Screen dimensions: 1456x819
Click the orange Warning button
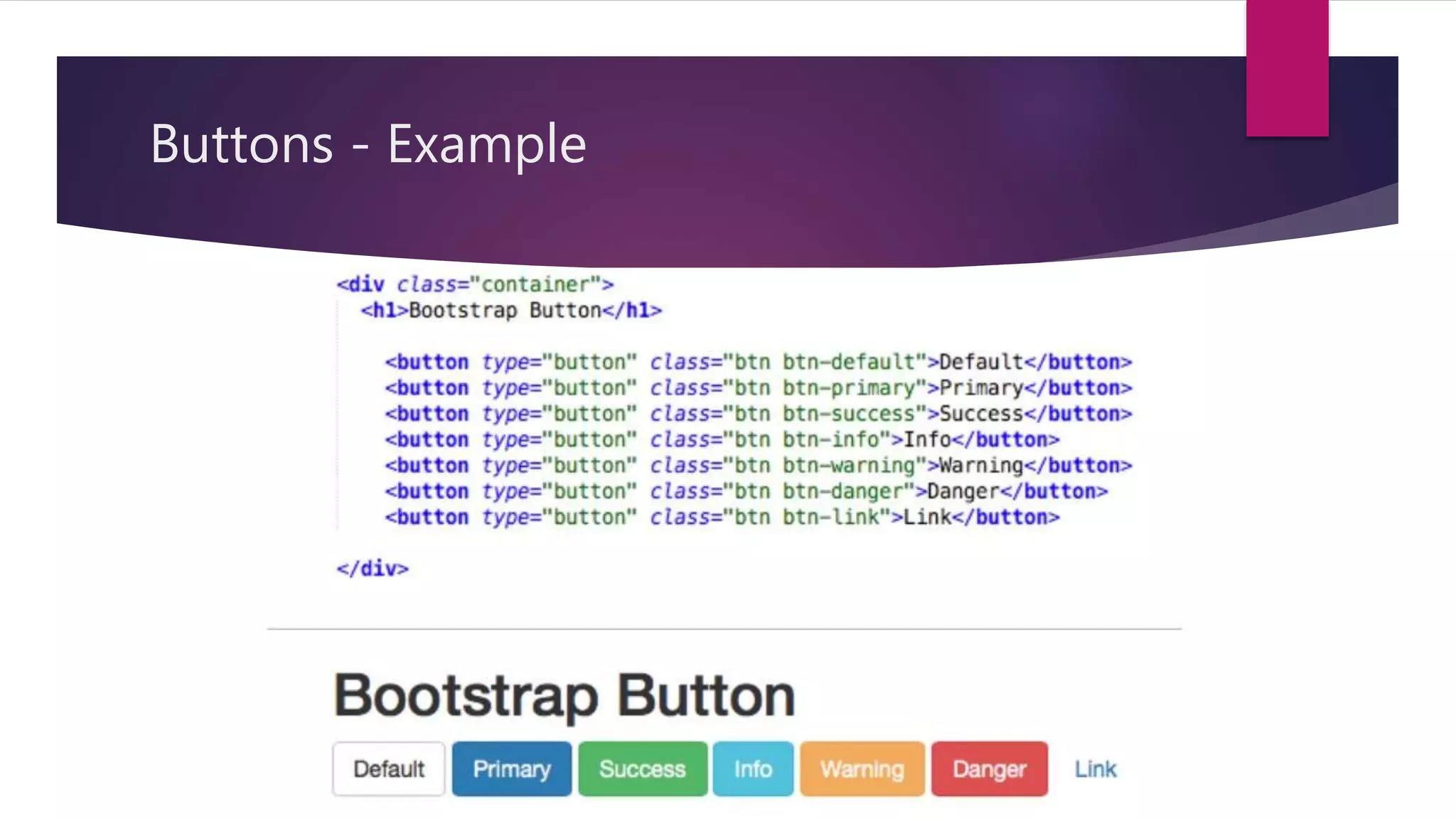pos(862,769)
